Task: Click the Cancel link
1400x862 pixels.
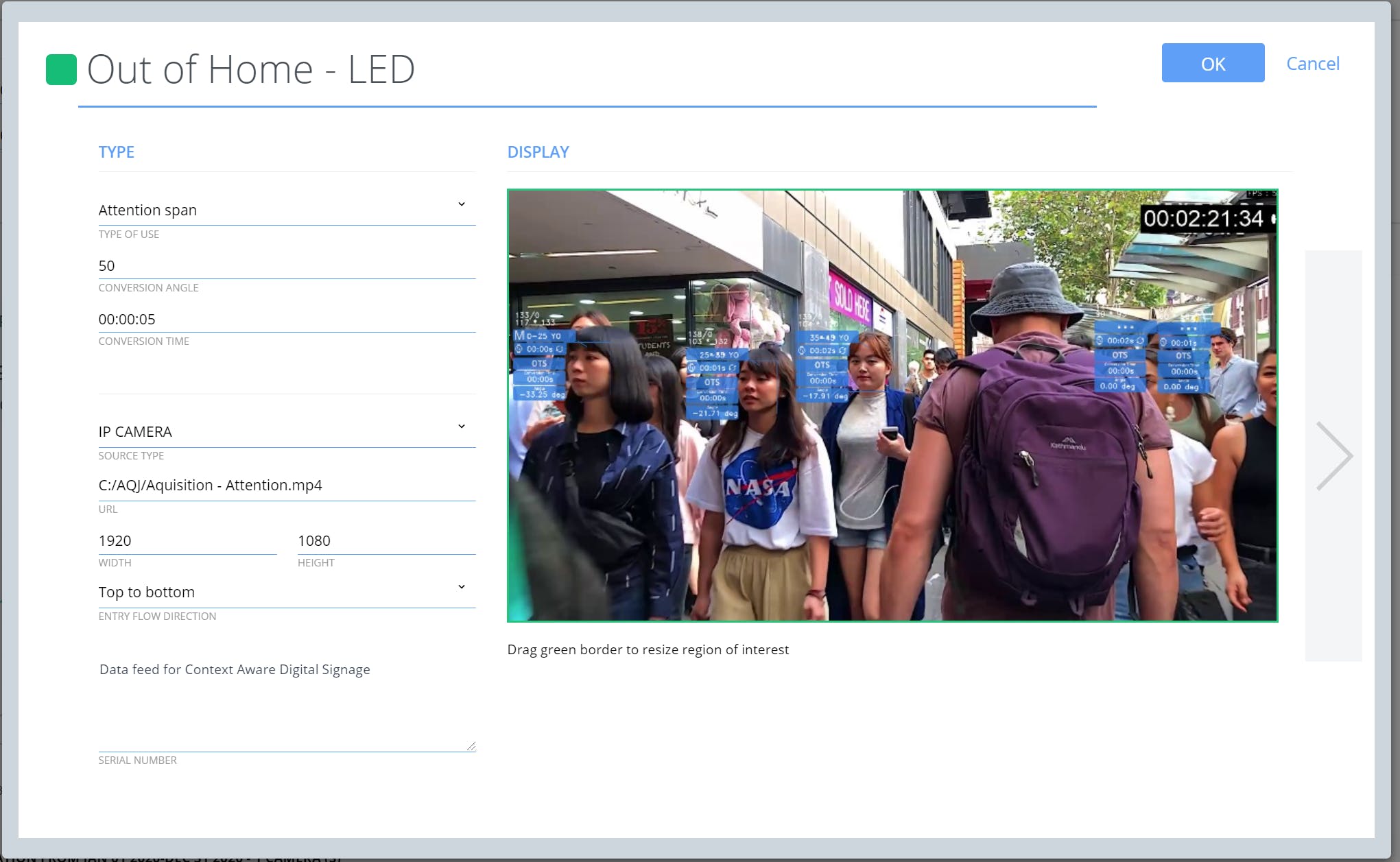Action: [1312, 63]
